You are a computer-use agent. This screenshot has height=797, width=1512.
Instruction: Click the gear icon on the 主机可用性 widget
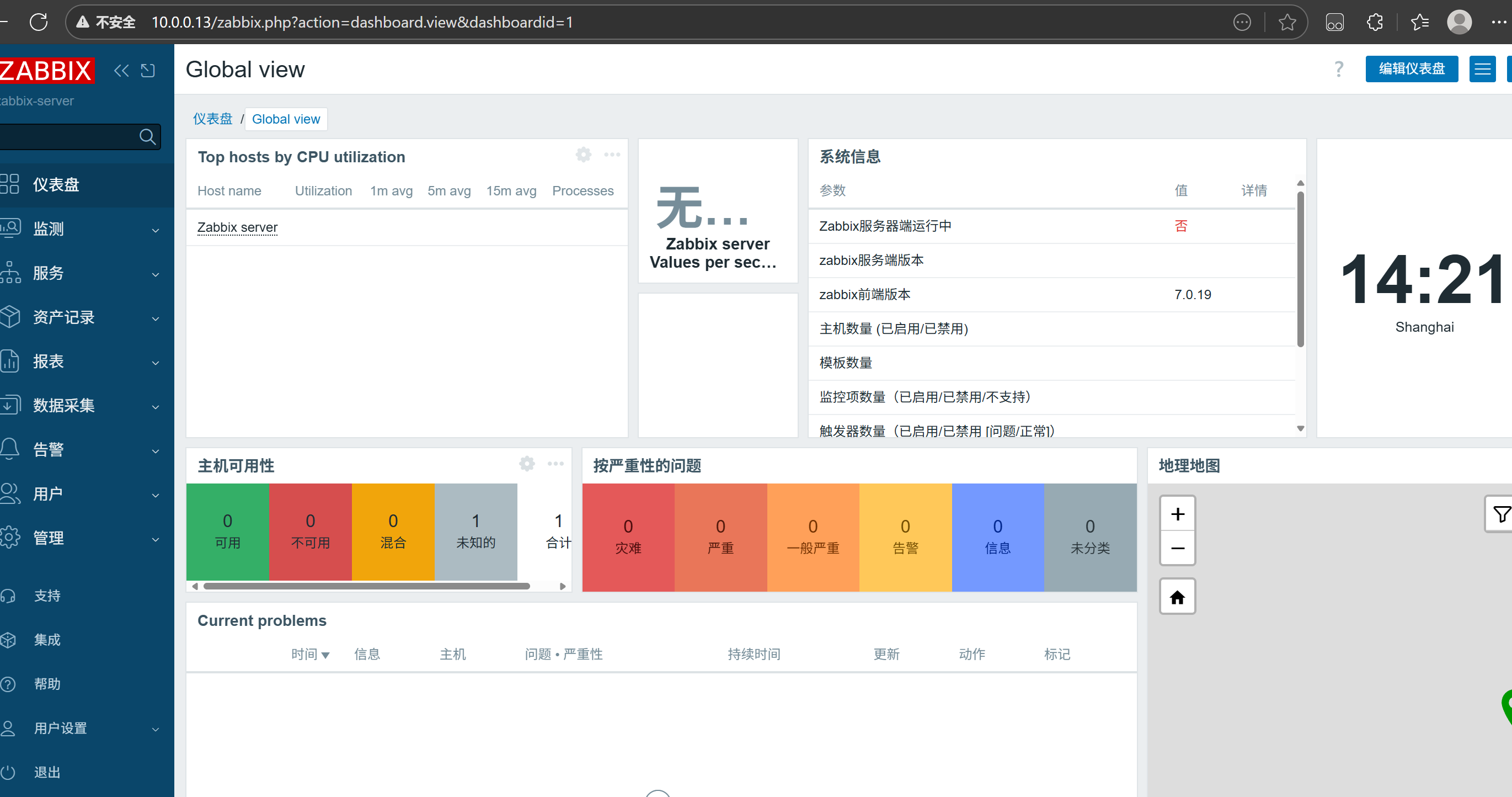(526, 464)
